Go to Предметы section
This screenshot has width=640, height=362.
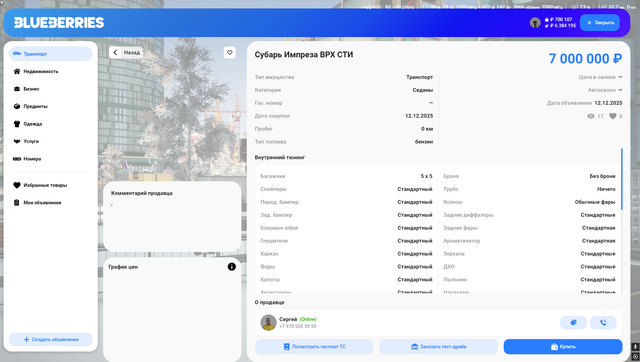[51, 107]
